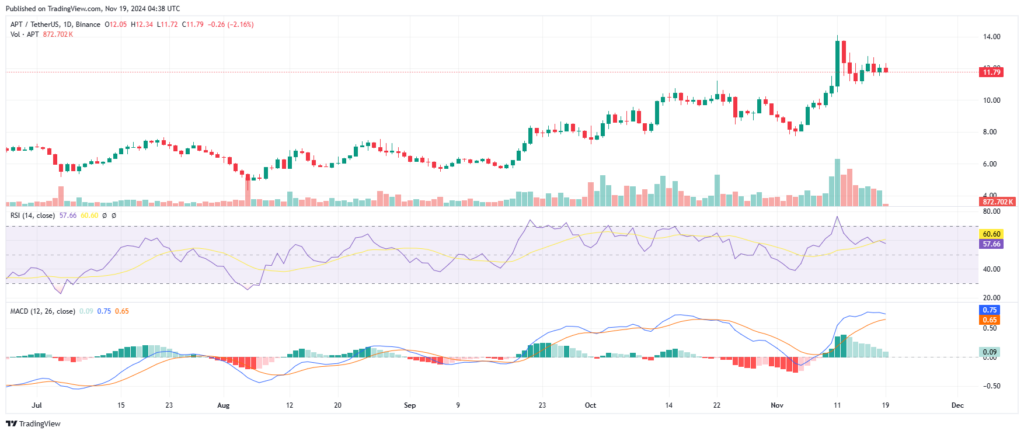Click the red 872.702K volume tag

click(x=998, y=202)
